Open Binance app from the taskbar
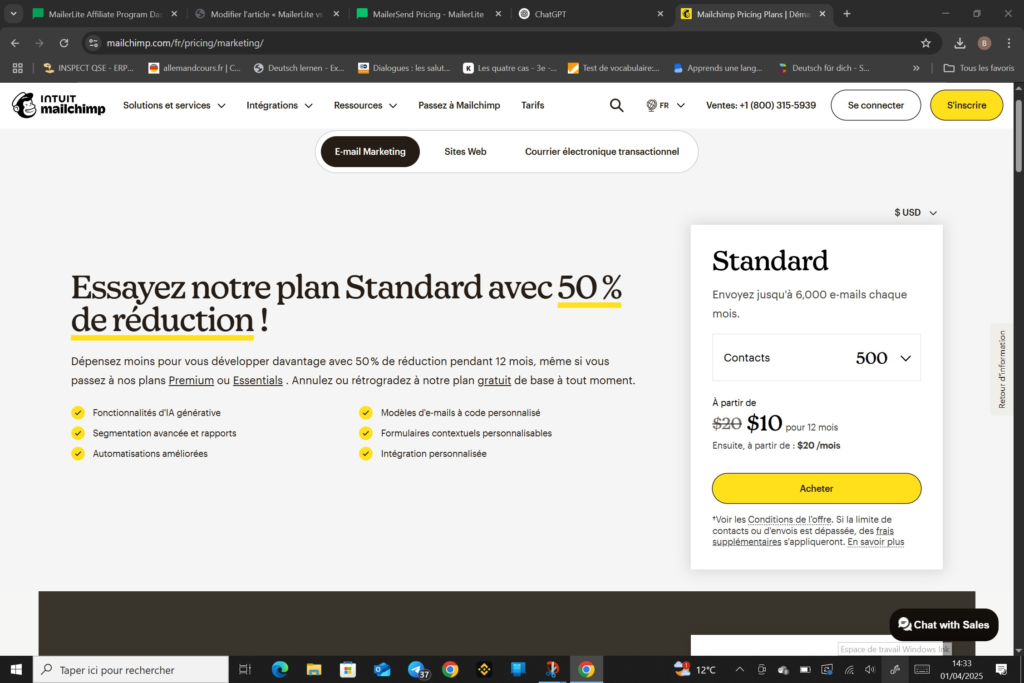The height and width of the screenshot is (683, 1024). pos(484,669)
